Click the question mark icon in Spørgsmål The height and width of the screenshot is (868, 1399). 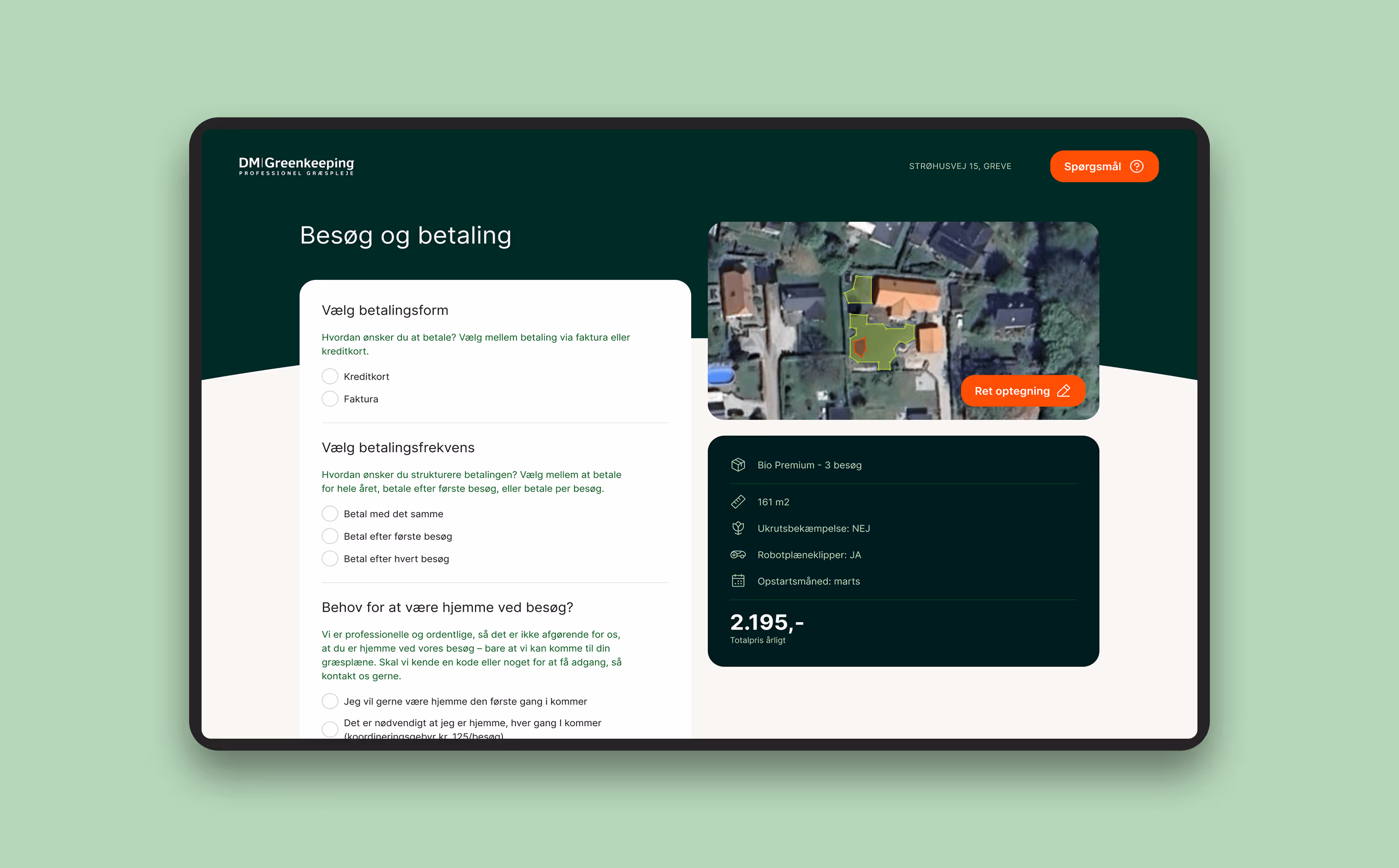click(1136, 167)
